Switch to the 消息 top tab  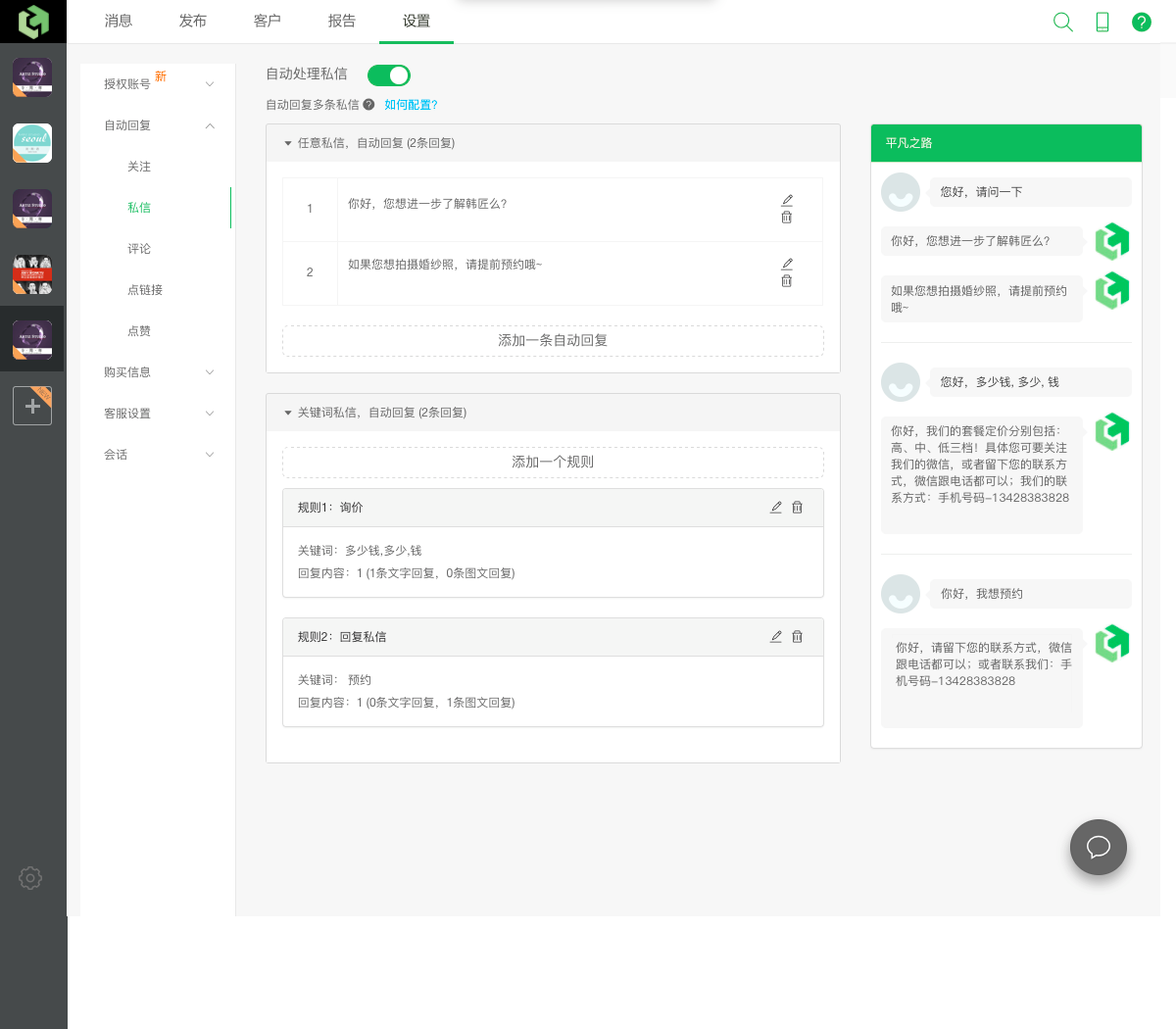[x=119, y=22]
